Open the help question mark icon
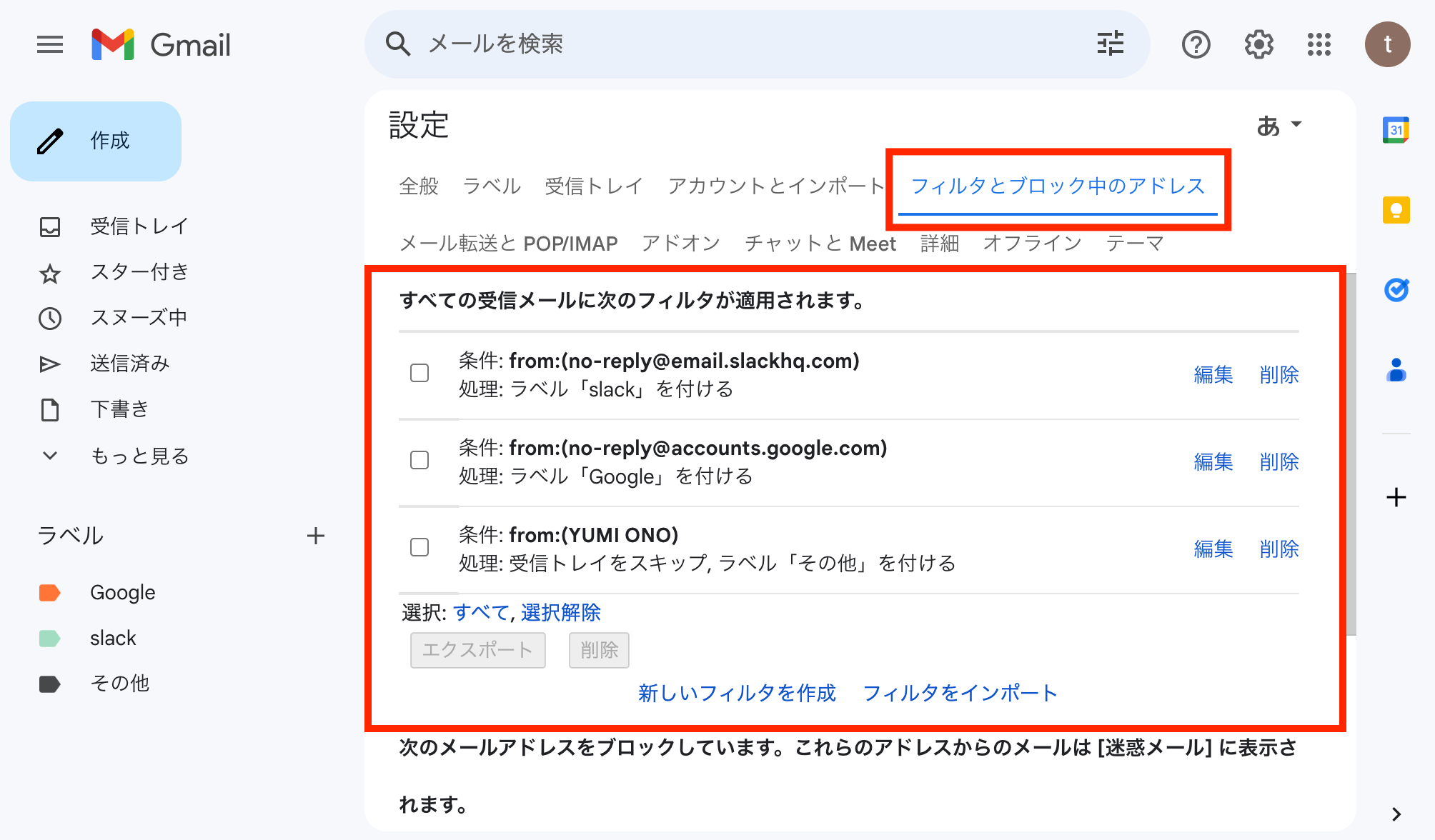 (x=1196, y=44)
